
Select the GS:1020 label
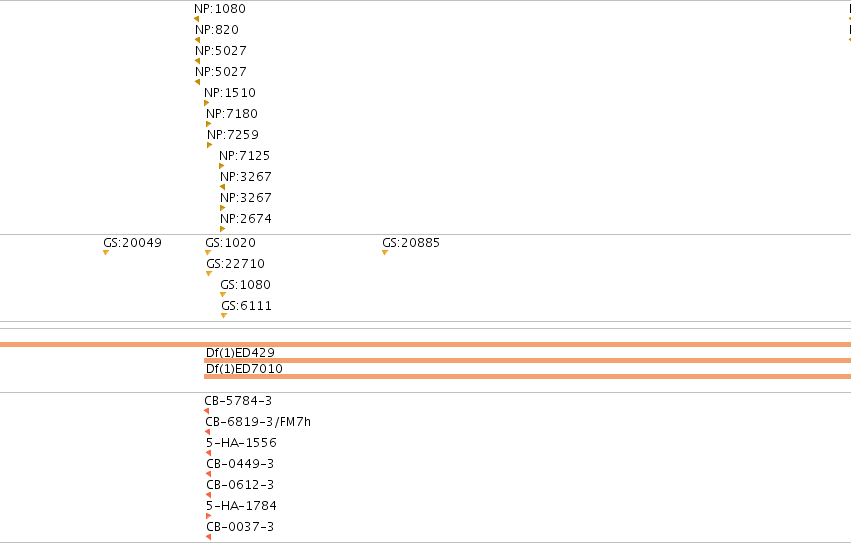pyautogui.click(x=230, y=243)
